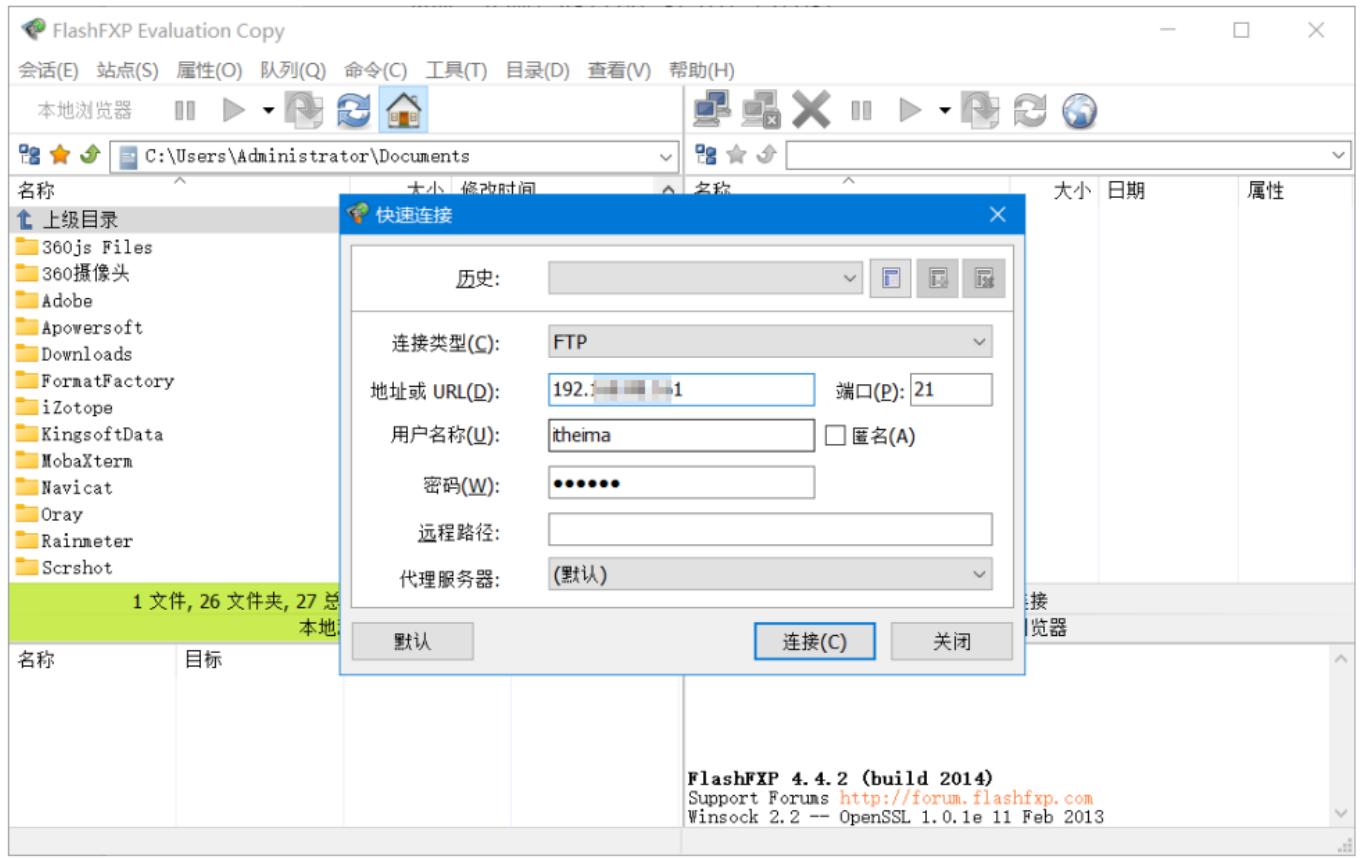Open the 工具(T) menu
Viewport: 1361px width, 858px height.
pyautogui.click(x=456, y=70)
